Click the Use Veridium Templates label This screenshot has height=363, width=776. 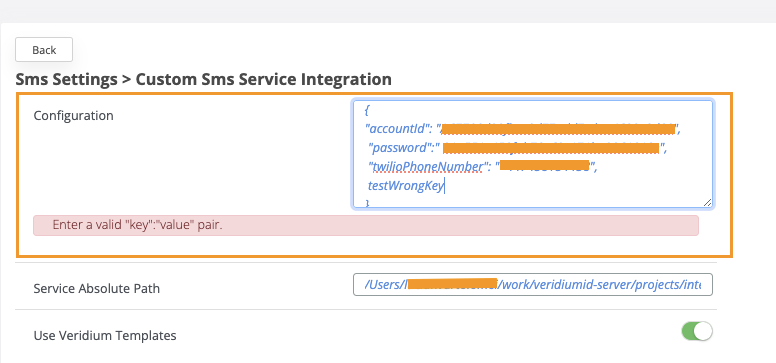105,335
